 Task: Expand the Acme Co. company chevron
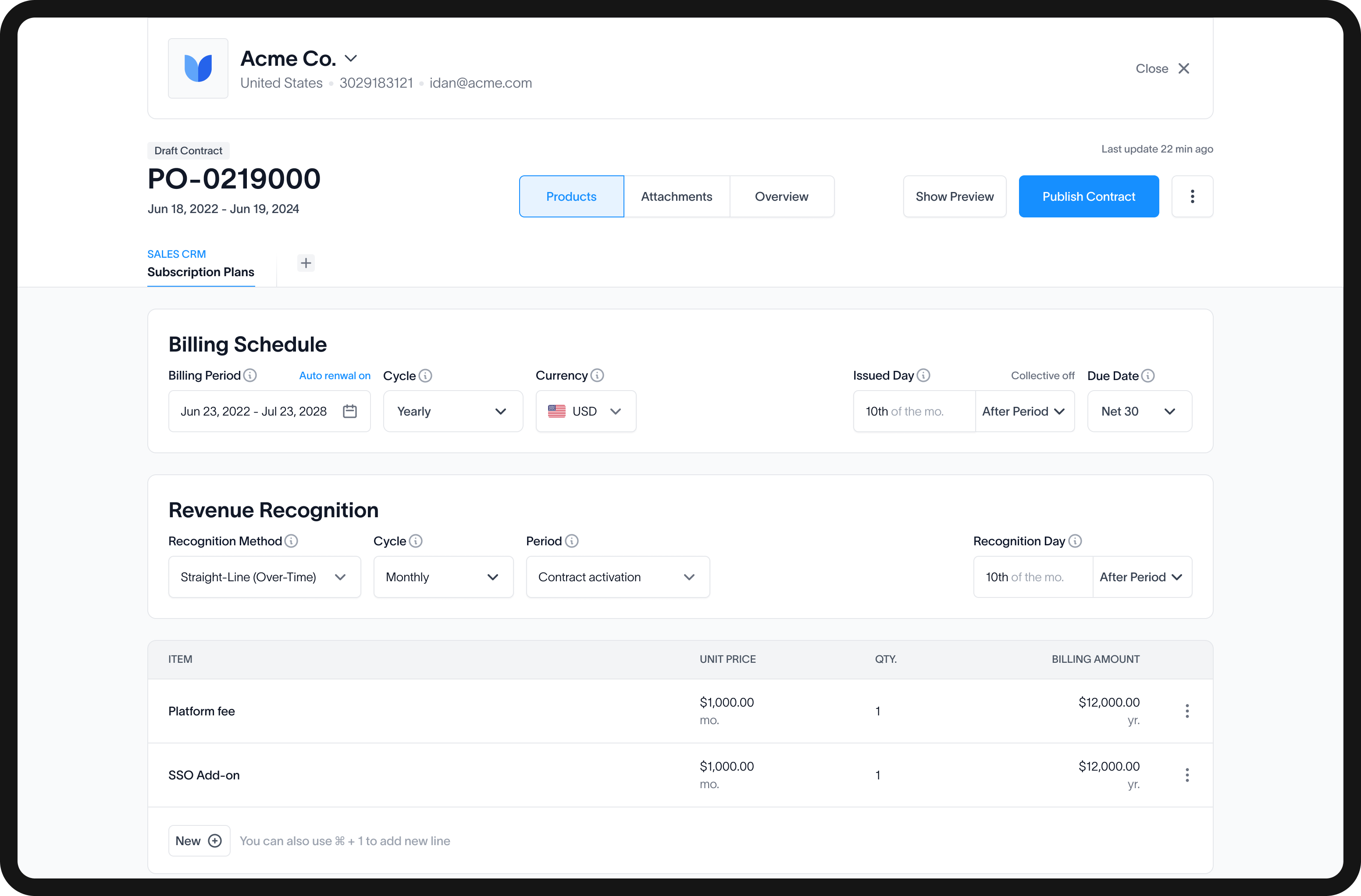click(x=351, y=58)
